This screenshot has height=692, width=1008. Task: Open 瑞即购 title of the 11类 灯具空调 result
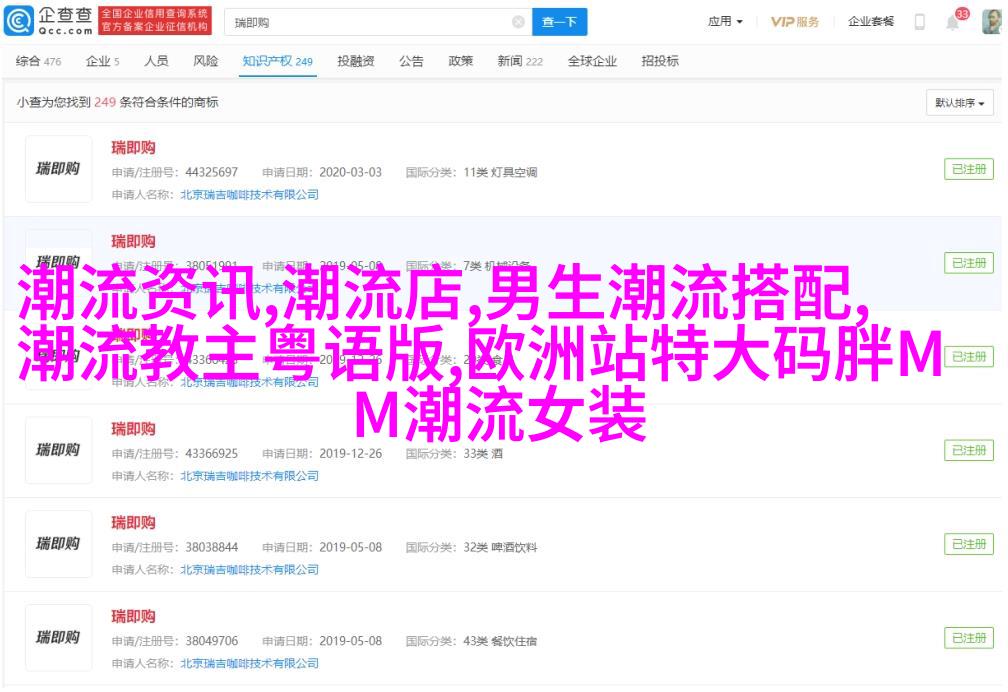coord(133,148)
